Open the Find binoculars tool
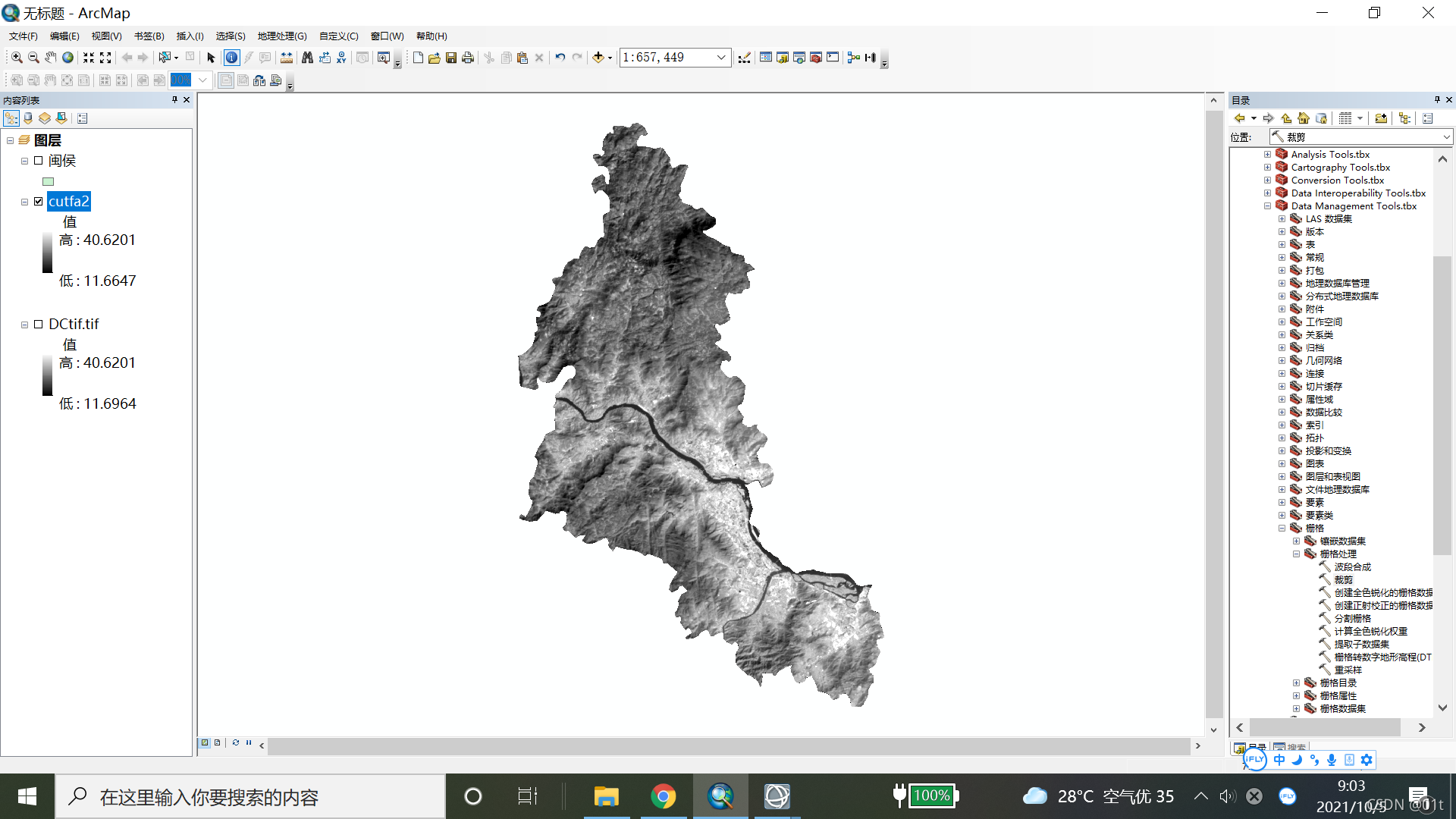The height and width of the screenshot is (819, 1456). (x=307, y=58)
